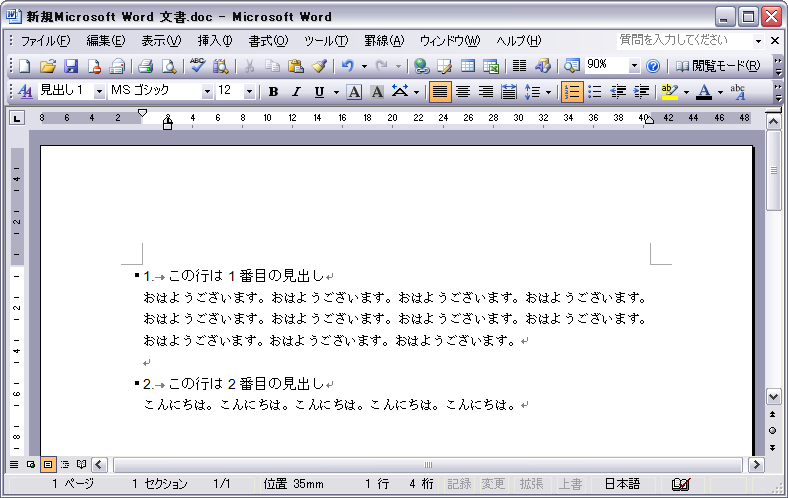Toggle italic text formatting
Image resolution: width=788 pixels, height=498 pixels.
coord(296,92)
